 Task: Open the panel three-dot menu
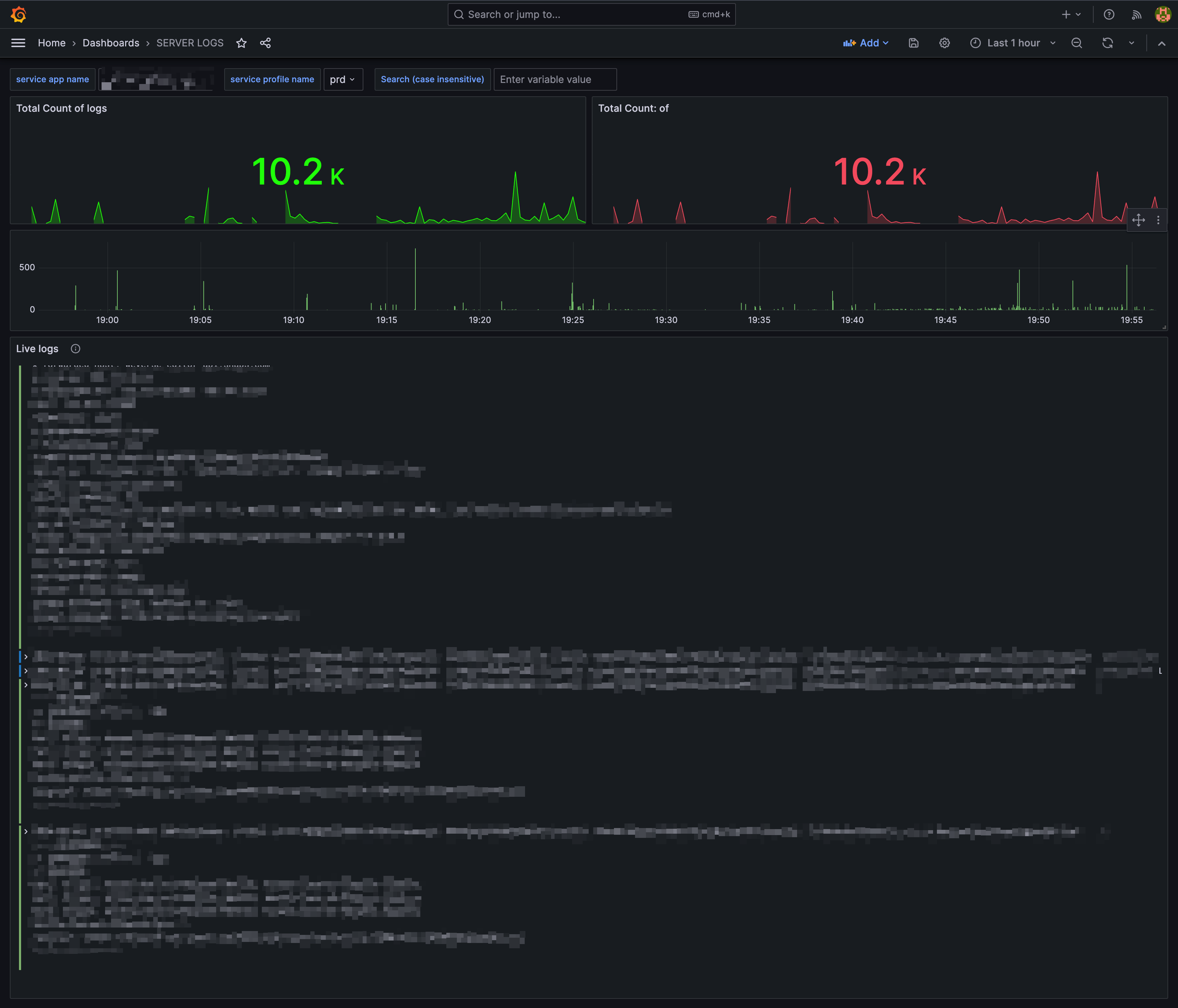point(1158,220)
